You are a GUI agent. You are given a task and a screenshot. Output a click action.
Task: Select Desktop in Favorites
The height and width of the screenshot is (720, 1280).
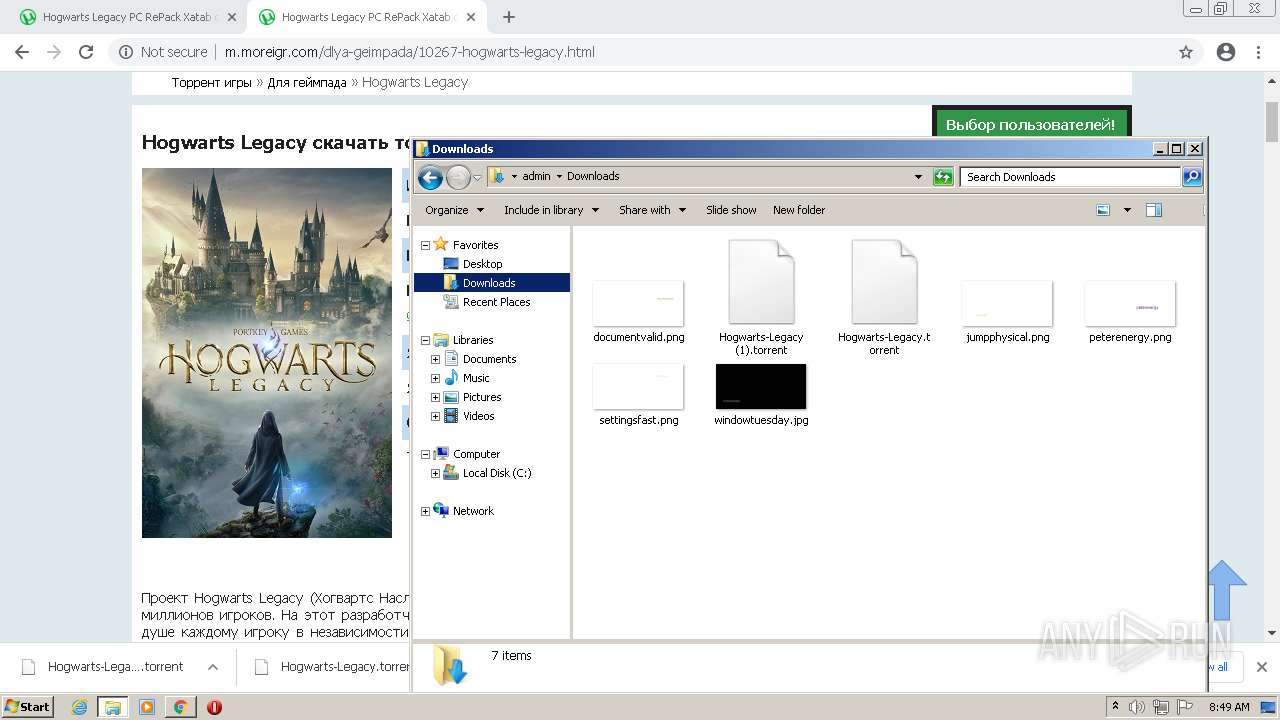tap(482, 264)
